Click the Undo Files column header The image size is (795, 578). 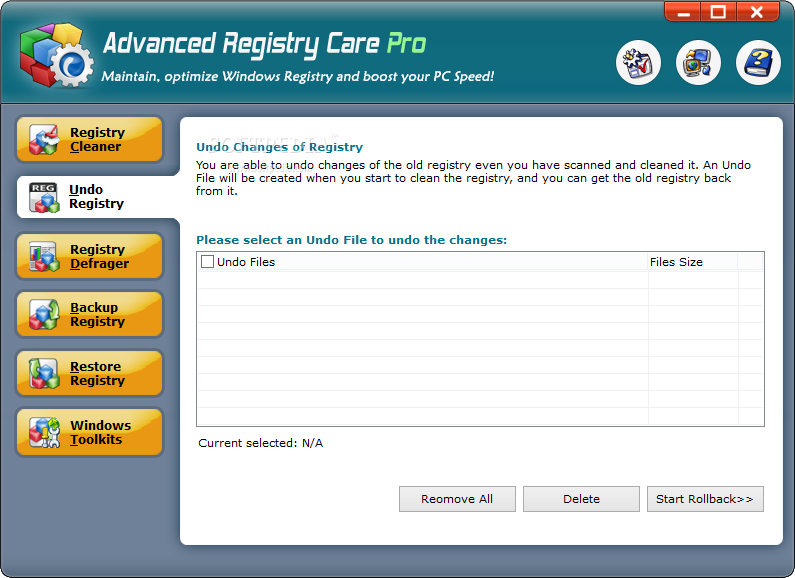[x=423, y=262]
